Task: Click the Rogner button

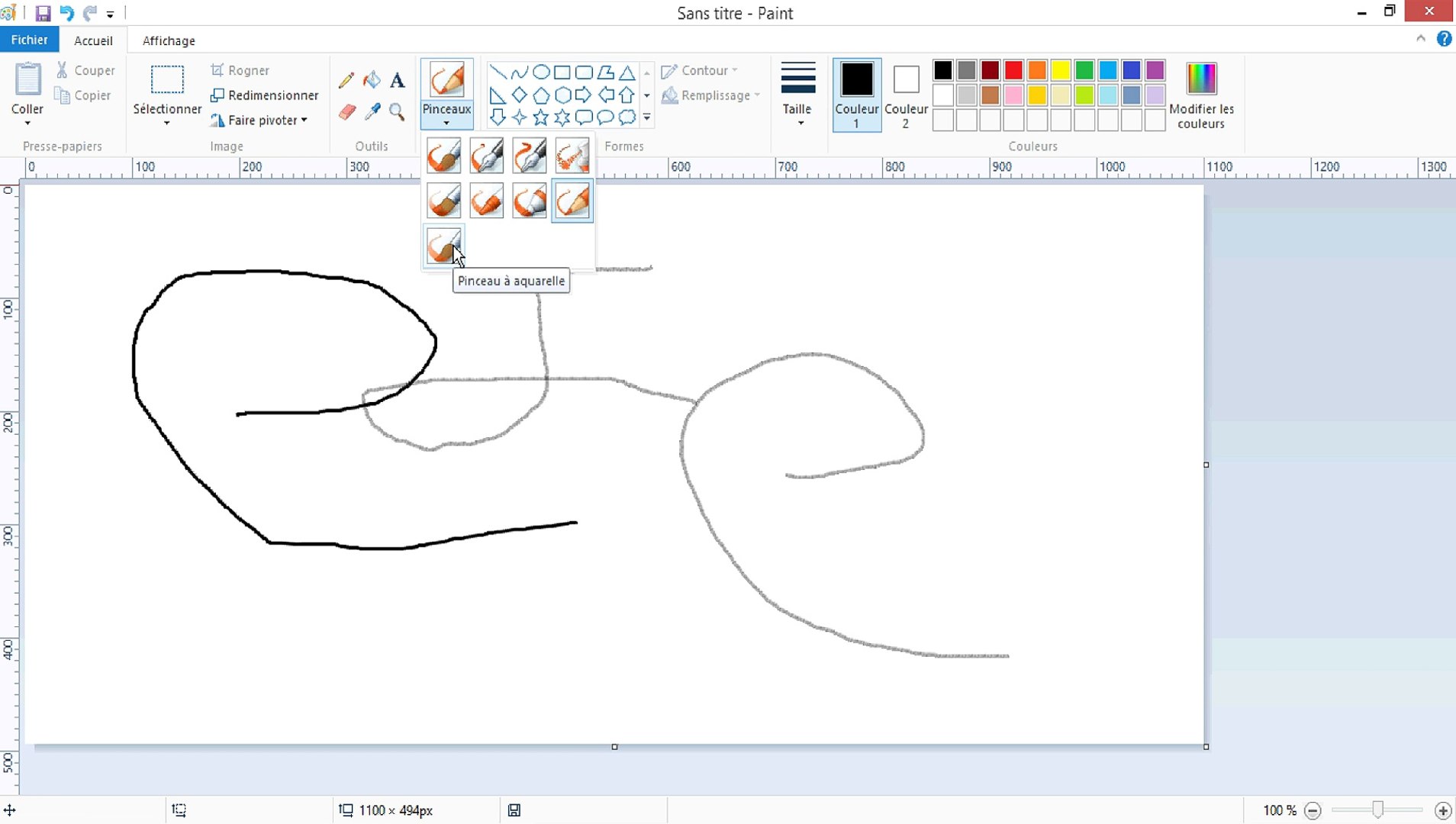Action: (x=240, y=70)
